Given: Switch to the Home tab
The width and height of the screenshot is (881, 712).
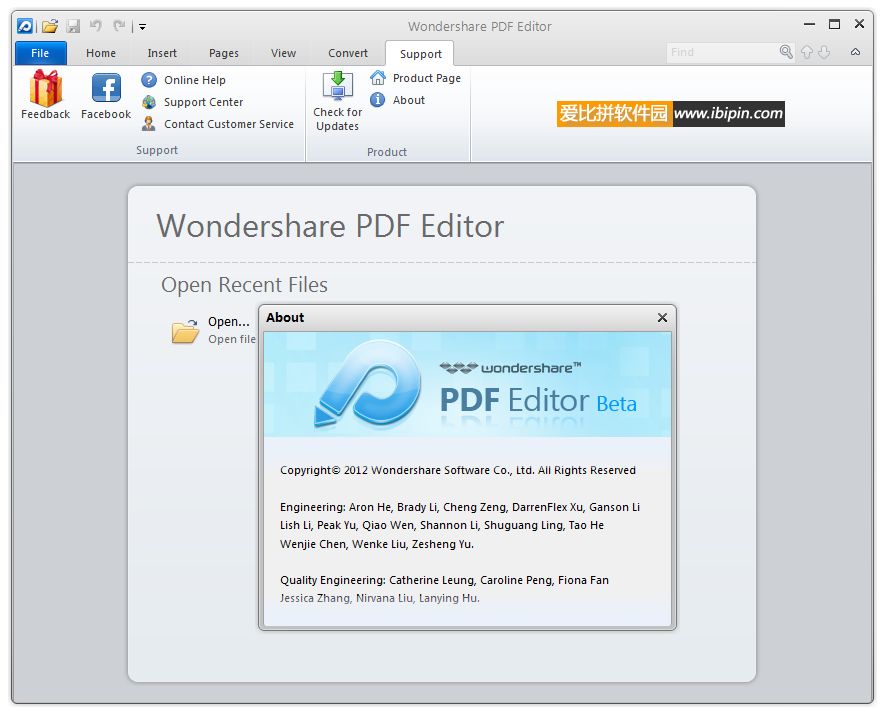Looking at the screenshot, I should point(101,53).
